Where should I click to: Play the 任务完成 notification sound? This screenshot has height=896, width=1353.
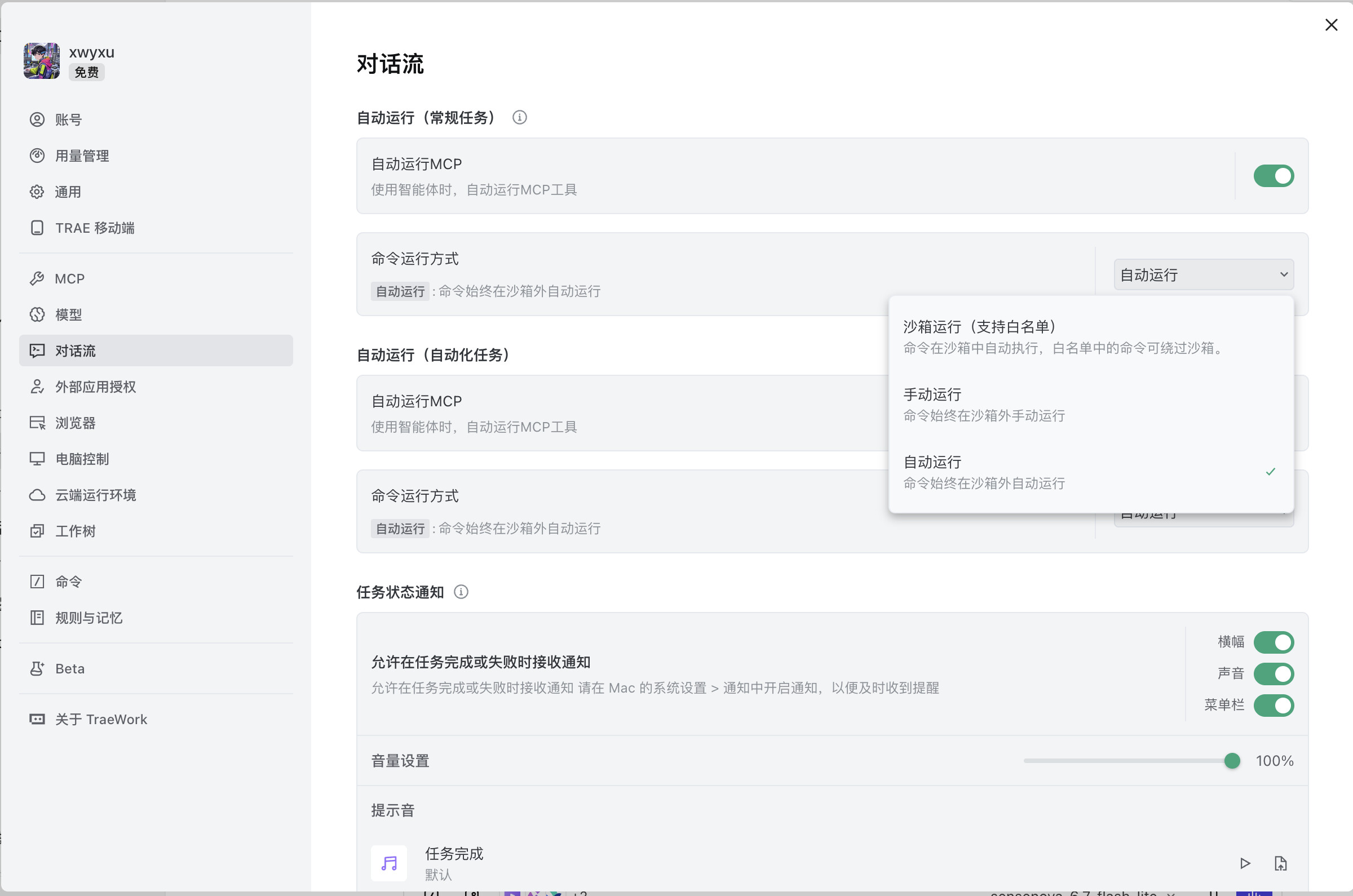(1244, 863)
